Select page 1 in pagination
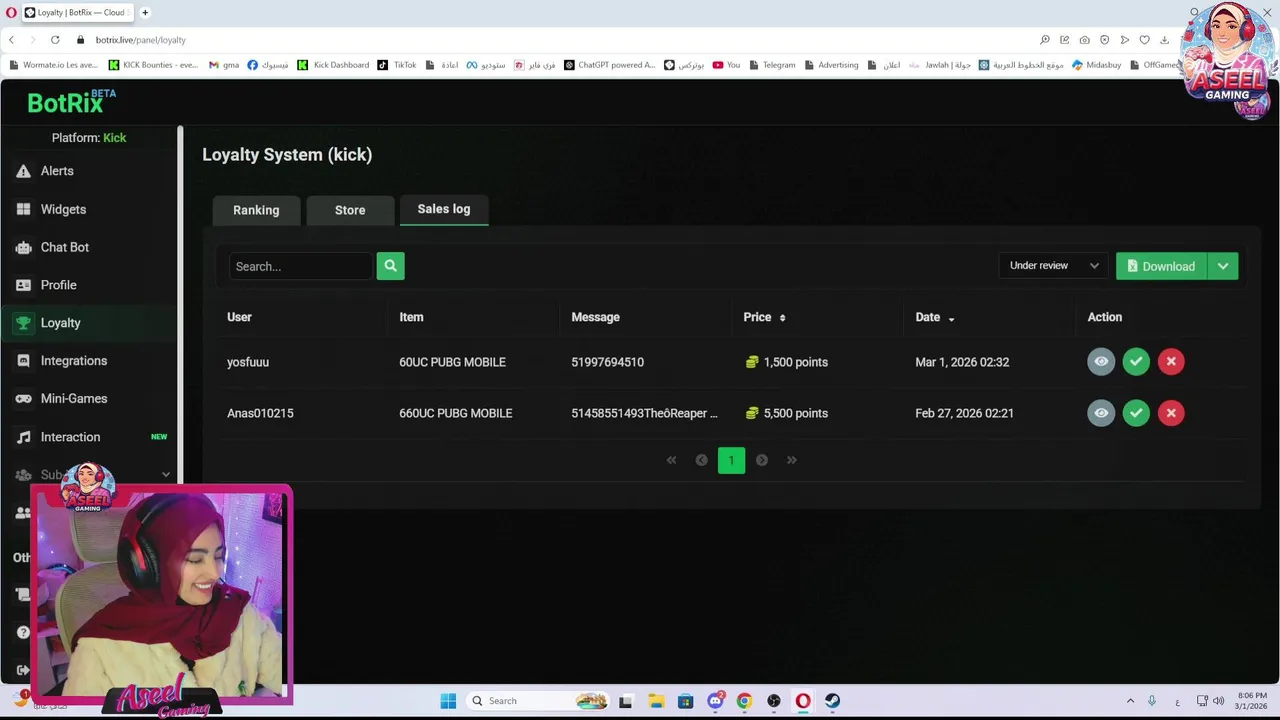Screen dimensions: 1280x720 pos(731,460)
